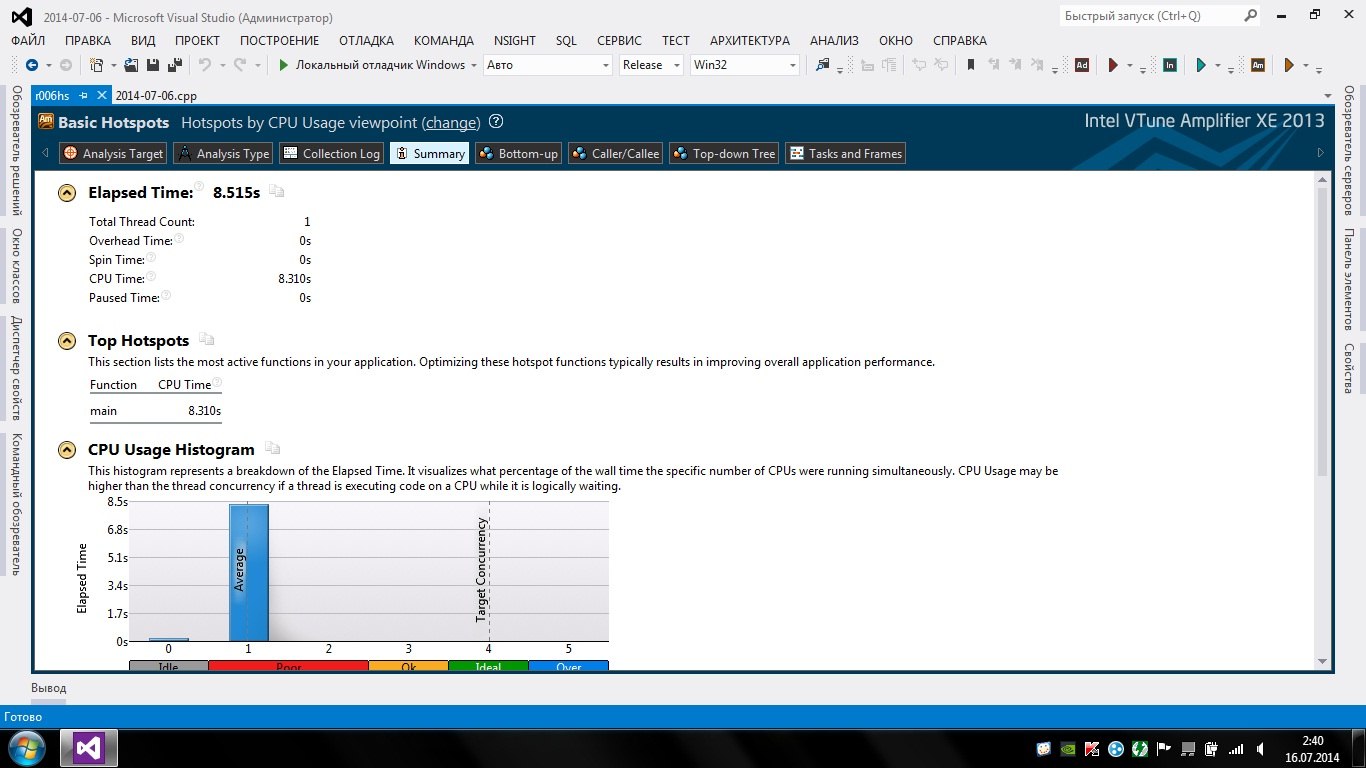The height and width of the screenshot is (768, 1366).
Task: Open the document tab list dropdown
Action: pyautogui.click(x=1328, y=96)
